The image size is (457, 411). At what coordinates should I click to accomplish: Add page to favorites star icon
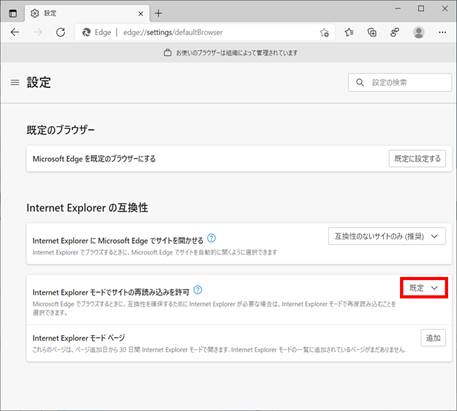click(324, 32)
